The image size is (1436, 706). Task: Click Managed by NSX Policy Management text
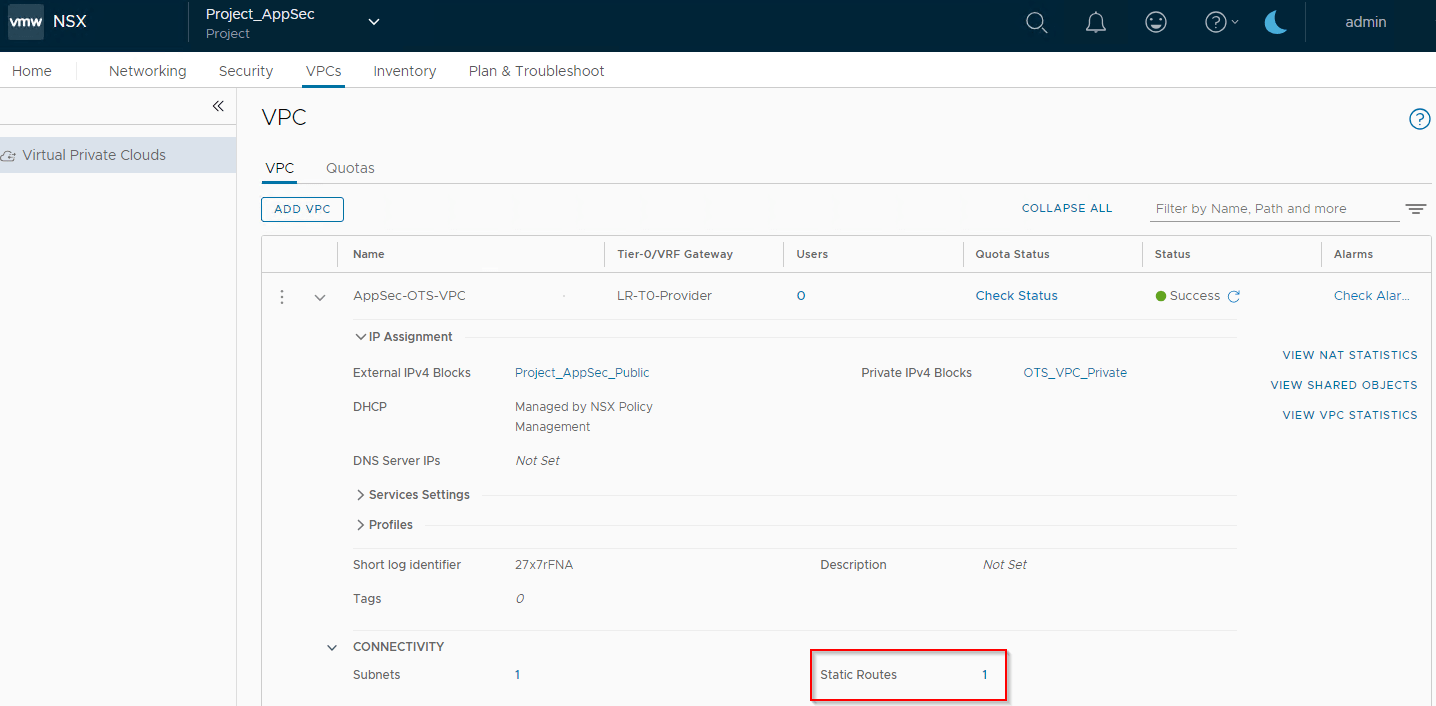pos(584,417)
